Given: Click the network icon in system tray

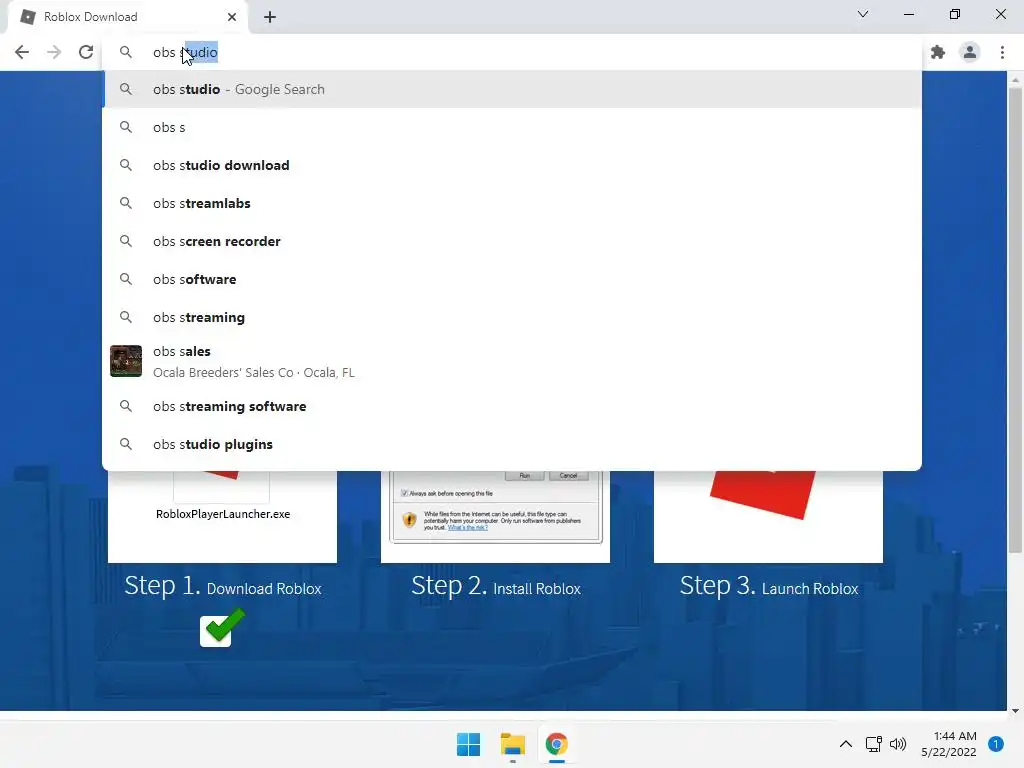Looking at the screenshot, I should (x=873, y=744).
